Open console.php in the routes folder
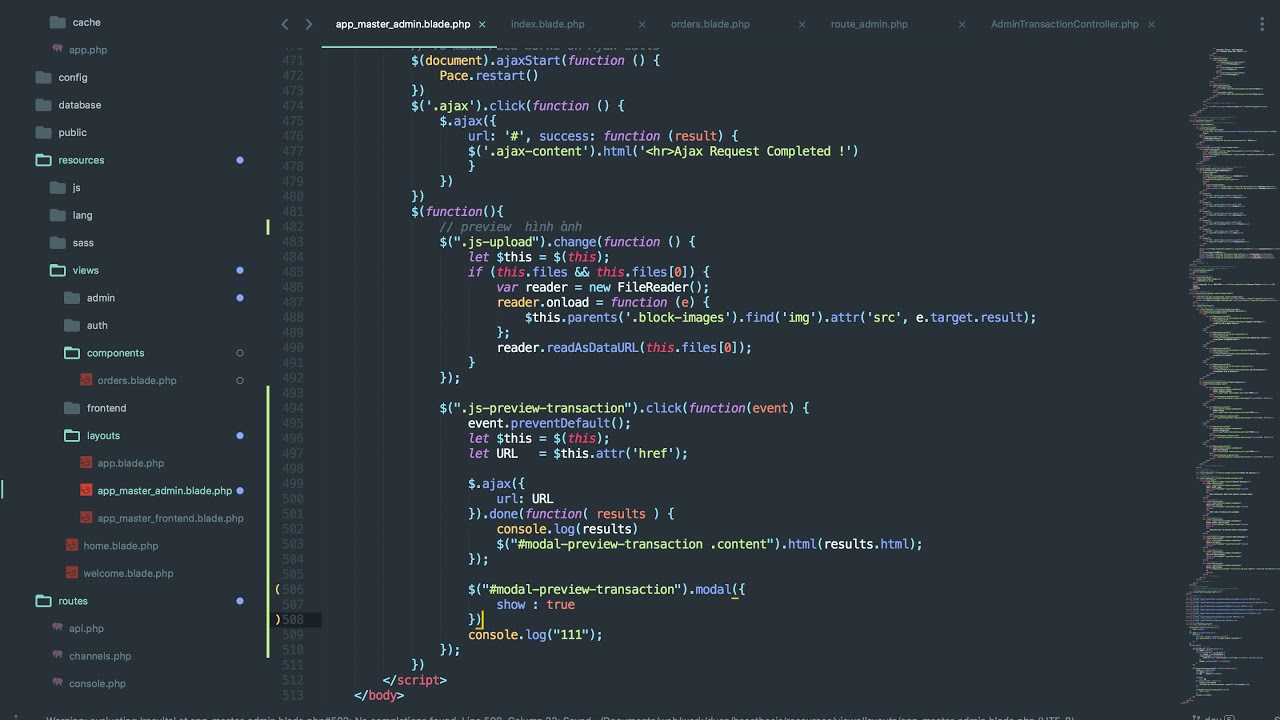The image size is (1280, 720). tap(97, 683)
